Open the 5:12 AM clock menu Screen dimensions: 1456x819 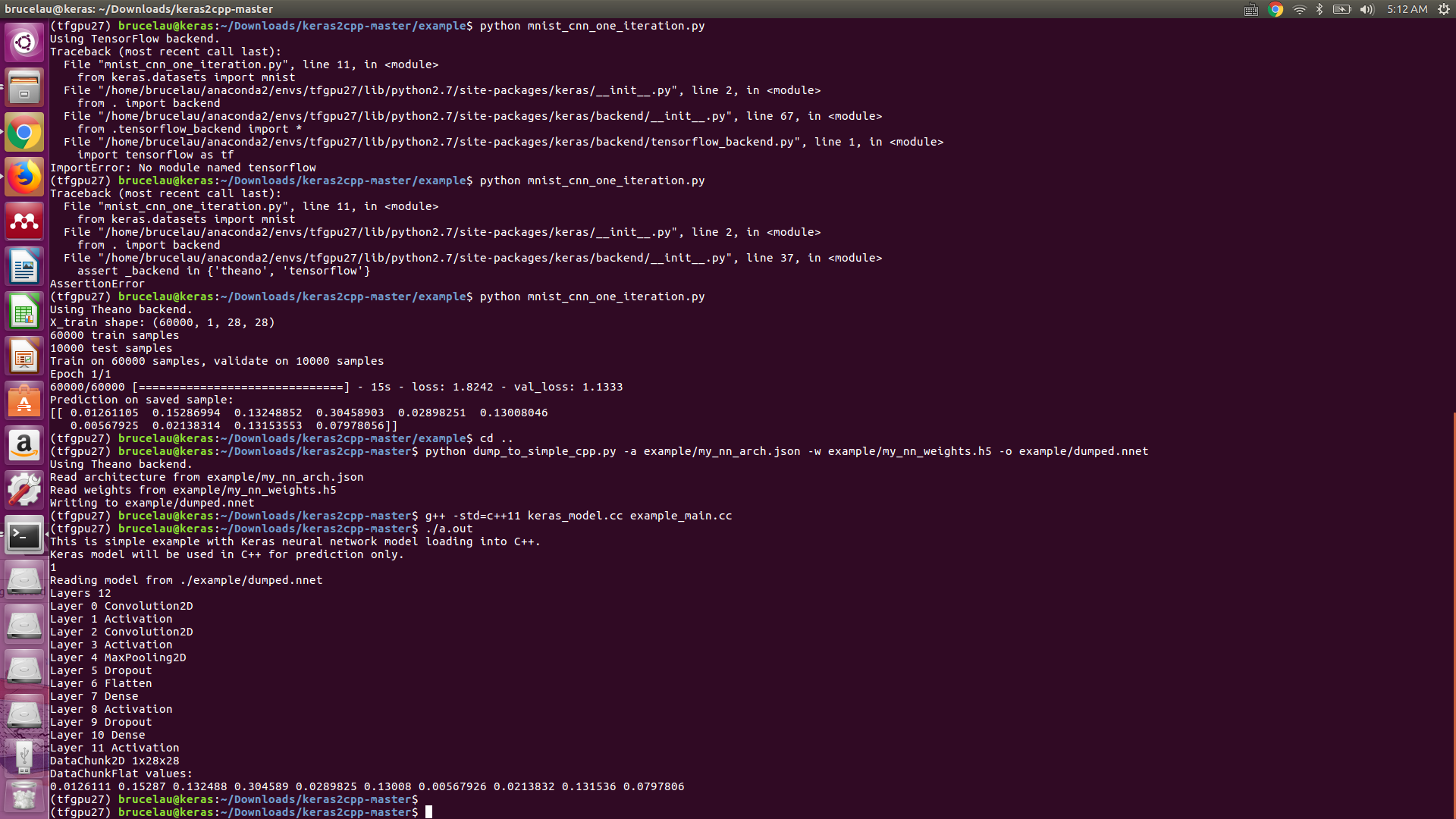pyautogui.click(x=1407, y=9)
